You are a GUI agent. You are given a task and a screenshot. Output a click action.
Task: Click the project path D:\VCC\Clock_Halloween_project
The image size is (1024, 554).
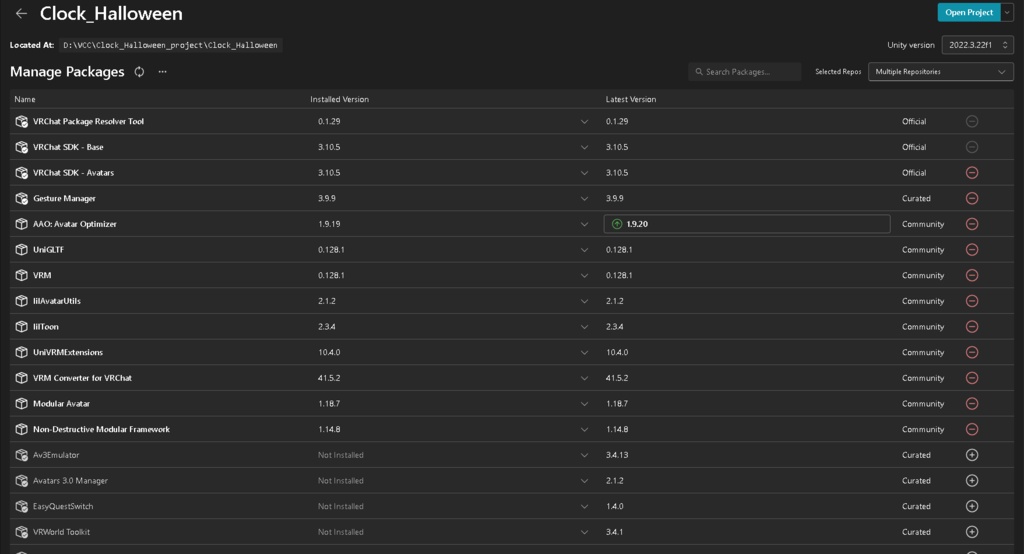pyautogui.click(x=170, y=45)
